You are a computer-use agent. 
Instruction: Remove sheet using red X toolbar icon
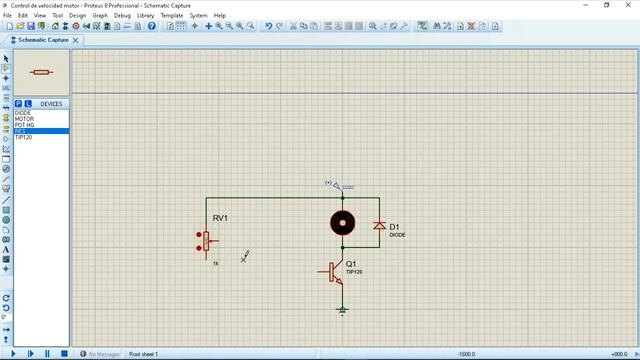coord(471,26)
